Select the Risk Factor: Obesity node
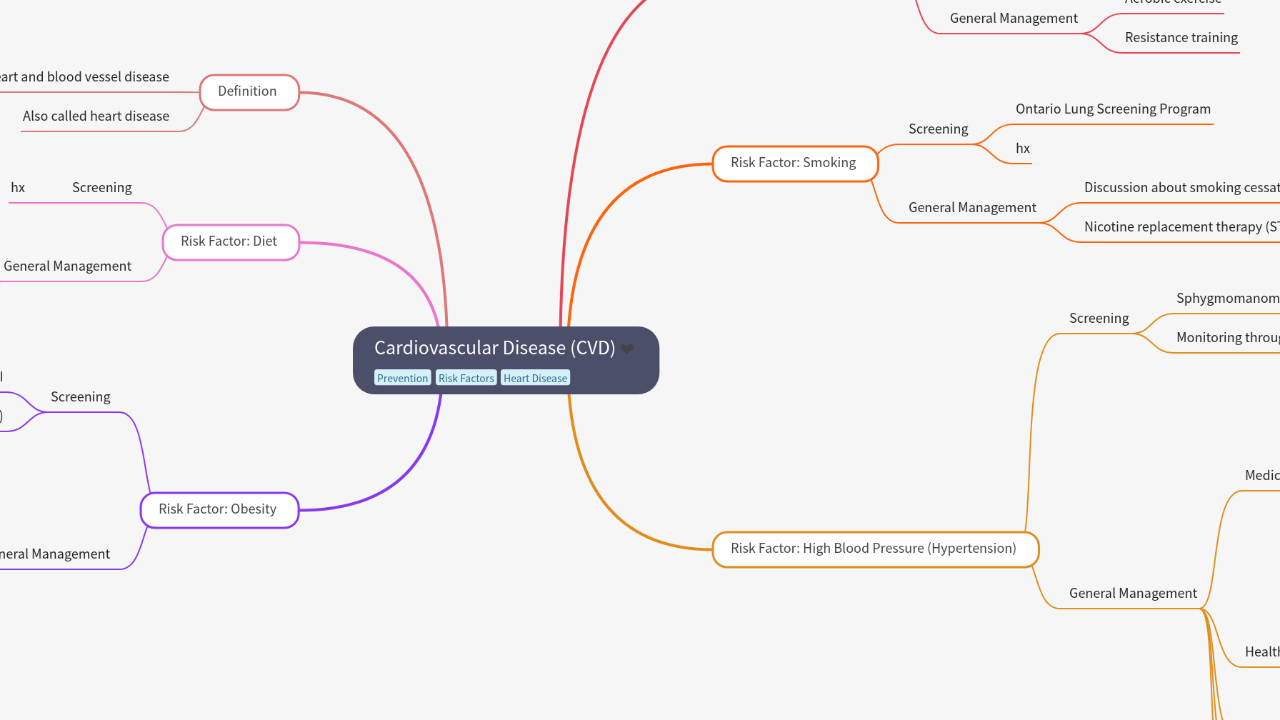1280x720 pixels. click(218, 509)
